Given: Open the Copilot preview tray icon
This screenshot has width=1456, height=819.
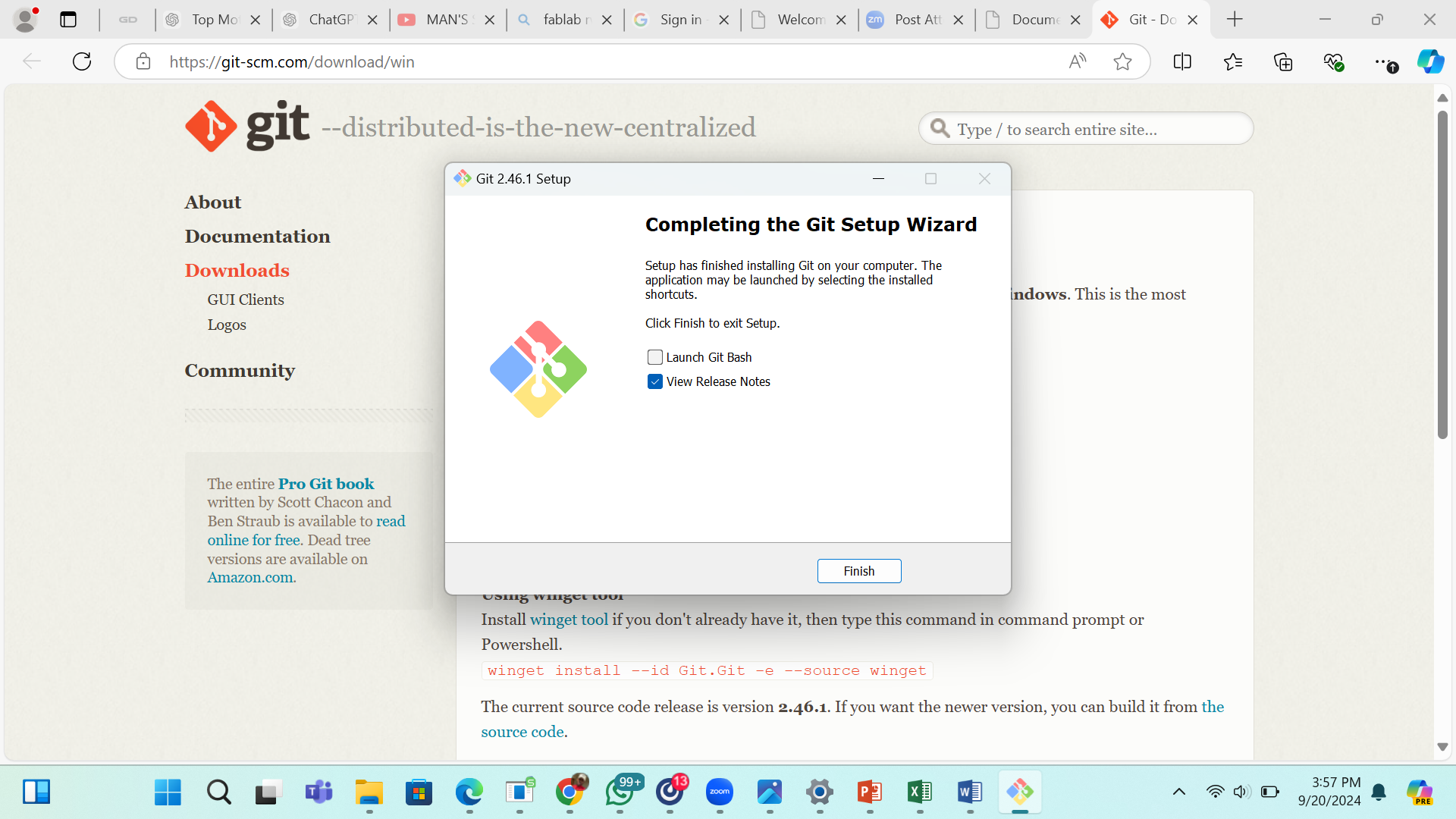Looking at the screenshot, I should [x=1420, y=792].
